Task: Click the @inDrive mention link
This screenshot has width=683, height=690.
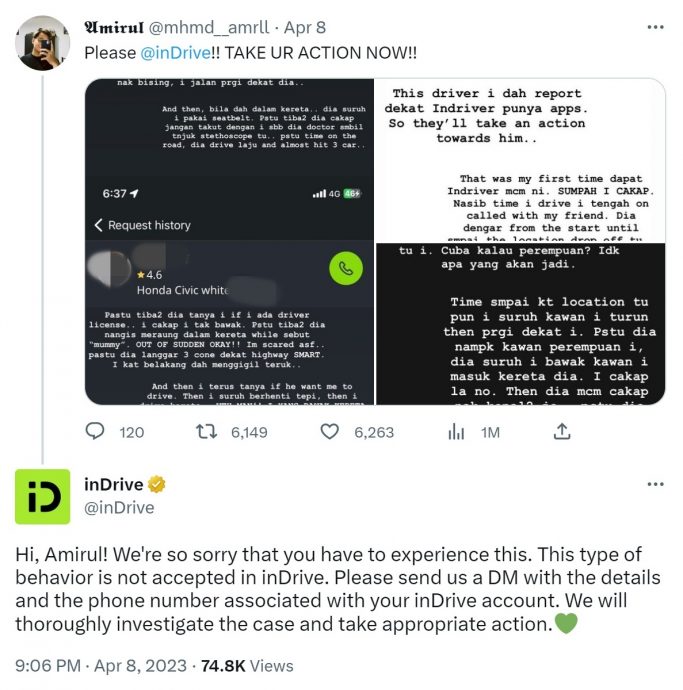Action: (168, 52)
